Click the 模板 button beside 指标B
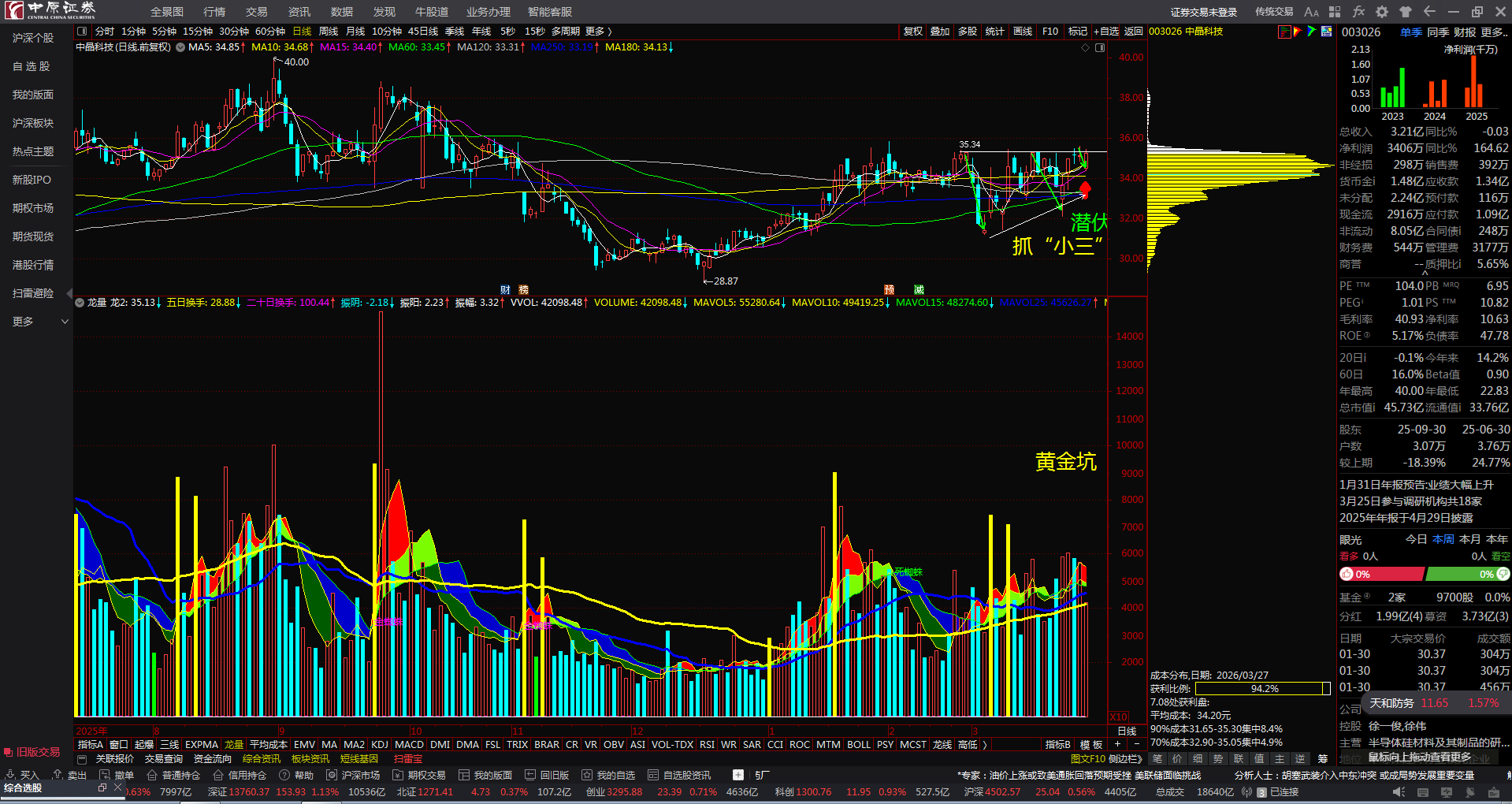 tap(1091, 745)
